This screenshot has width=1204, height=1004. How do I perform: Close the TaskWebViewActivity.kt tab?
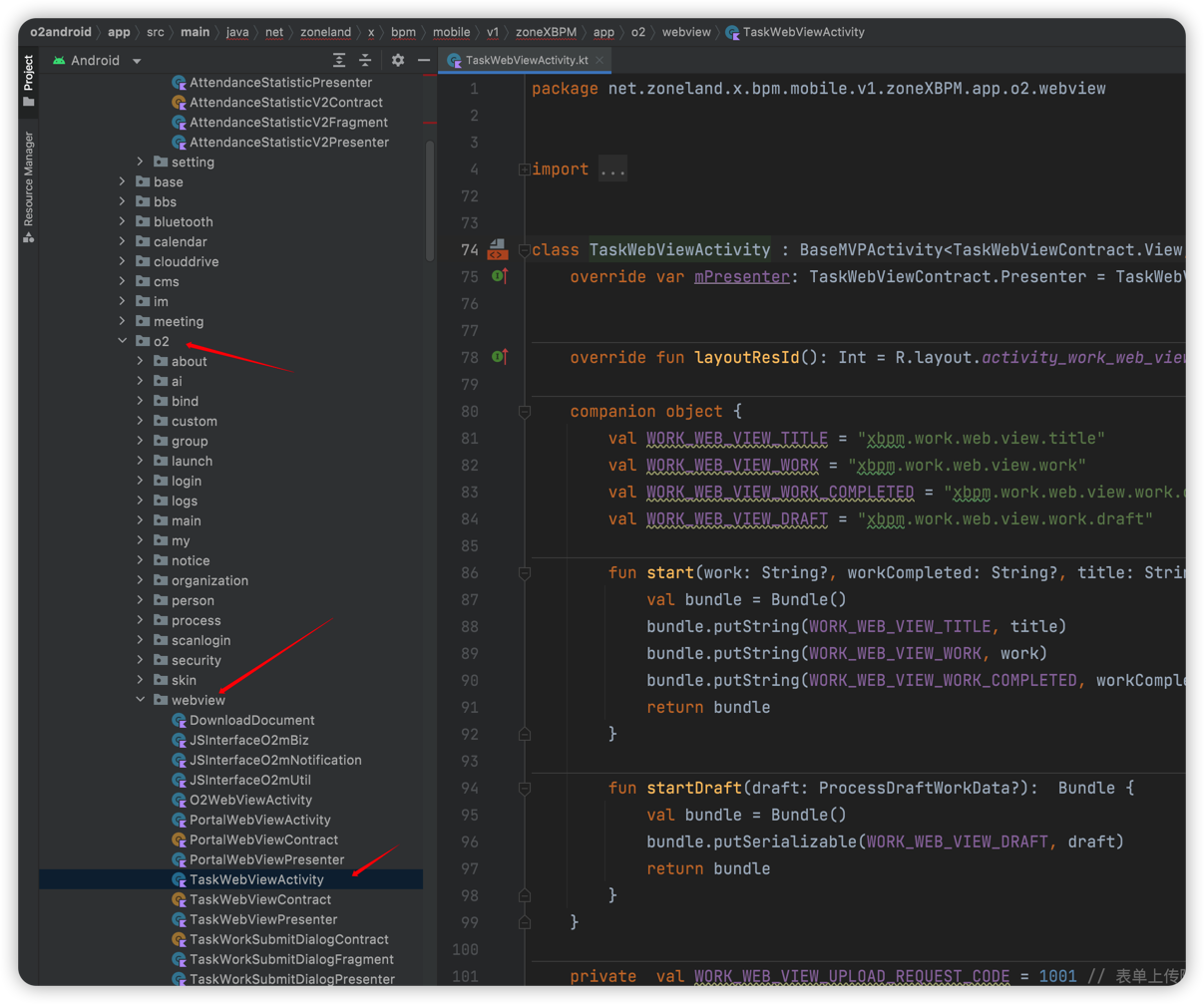tap(600, 61)
